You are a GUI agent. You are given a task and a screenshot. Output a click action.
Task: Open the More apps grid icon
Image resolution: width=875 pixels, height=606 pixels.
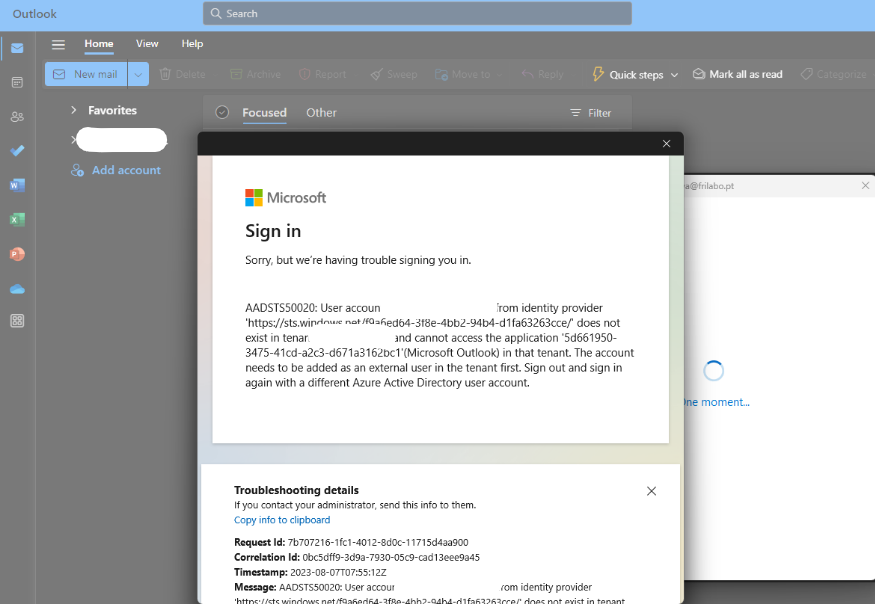[x=17, y=321]
